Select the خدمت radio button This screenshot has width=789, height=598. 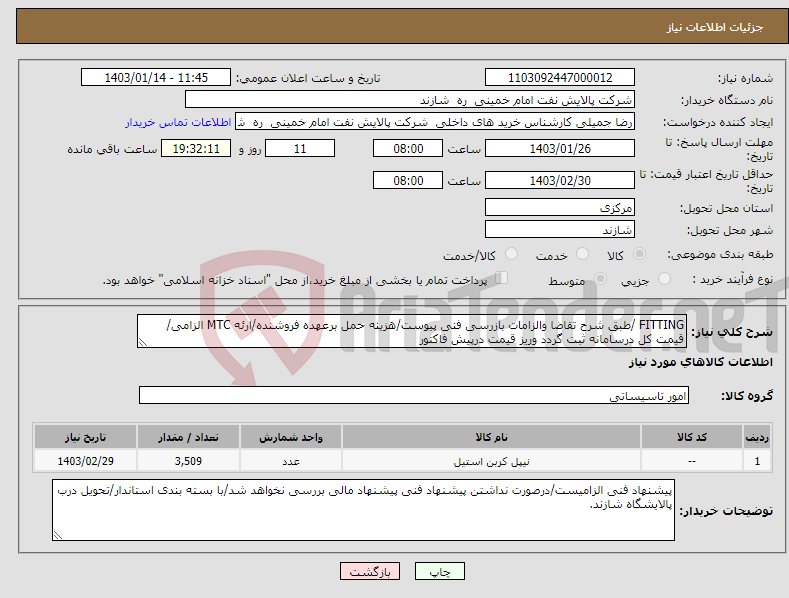582,254
